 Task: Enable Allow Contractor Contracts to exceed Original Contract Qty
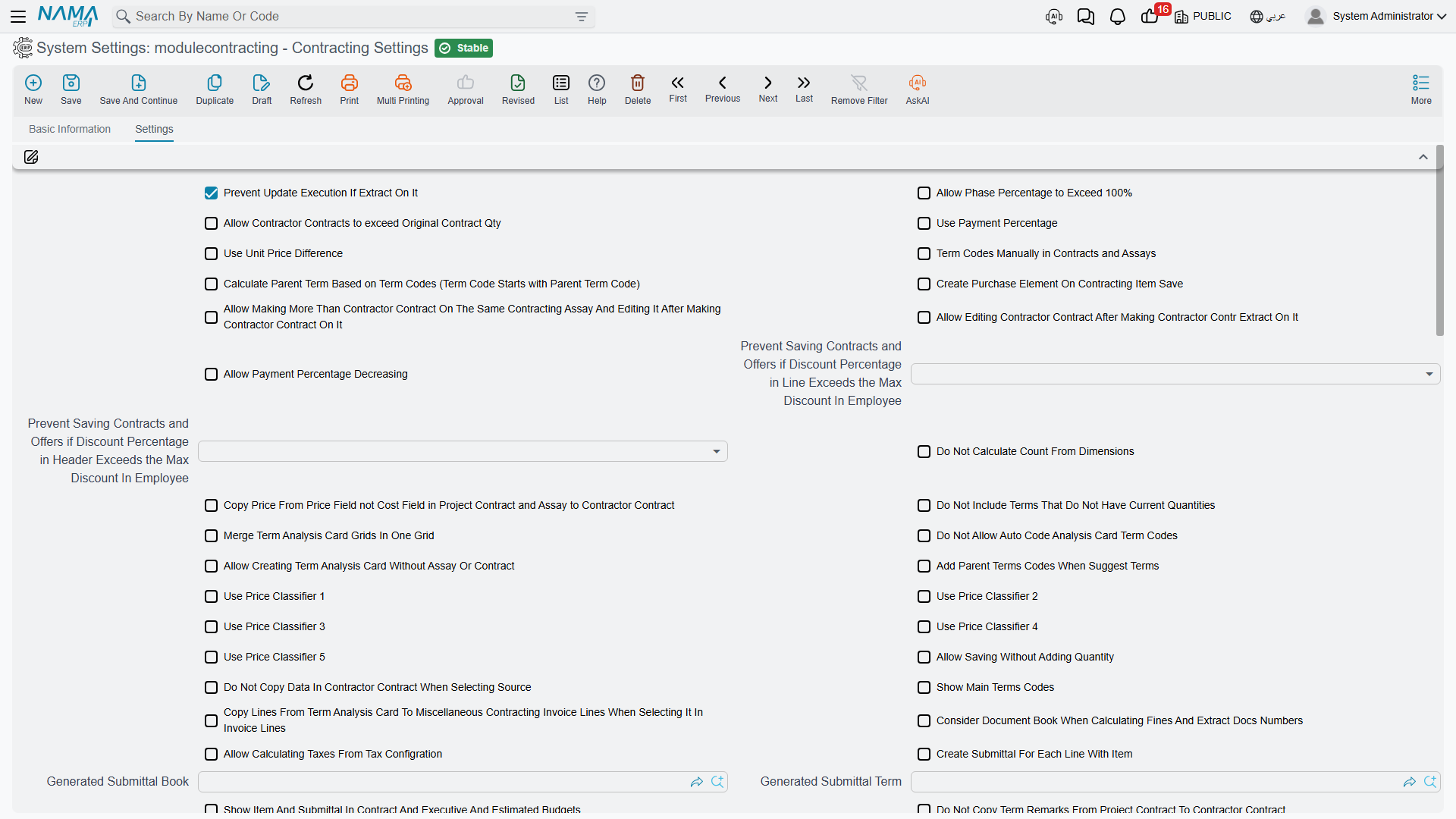coord(212,224)
